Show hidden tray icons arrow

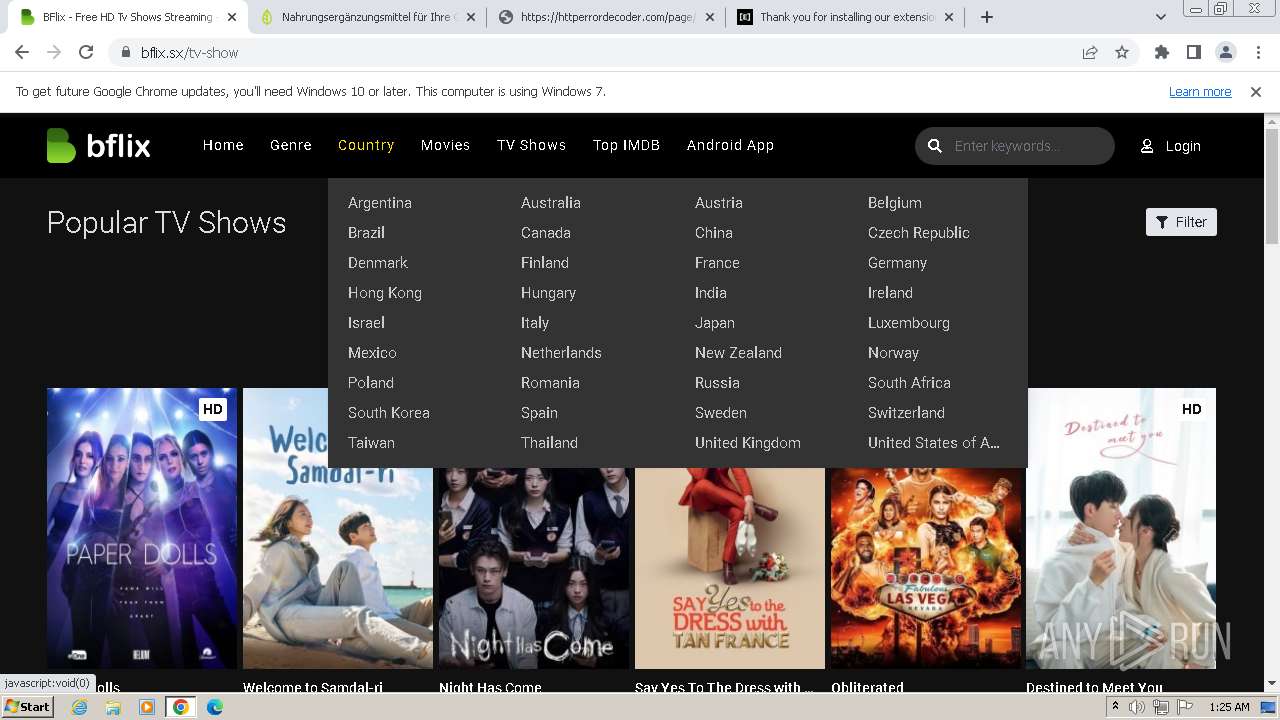pyautogui.click(x=1115, y=707)
